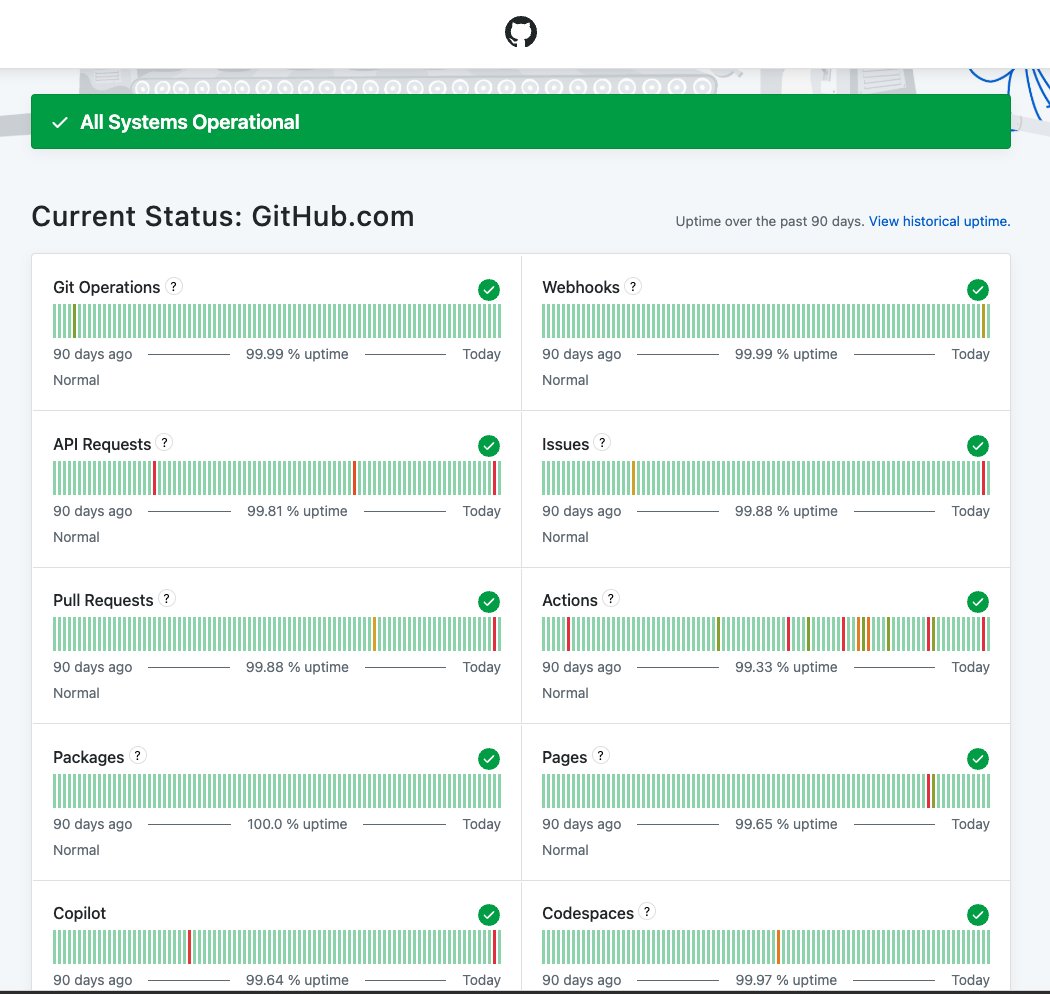The image size is (1050, 994).
Task: Select Packages uptime bar chart
Action: (277, 791)
